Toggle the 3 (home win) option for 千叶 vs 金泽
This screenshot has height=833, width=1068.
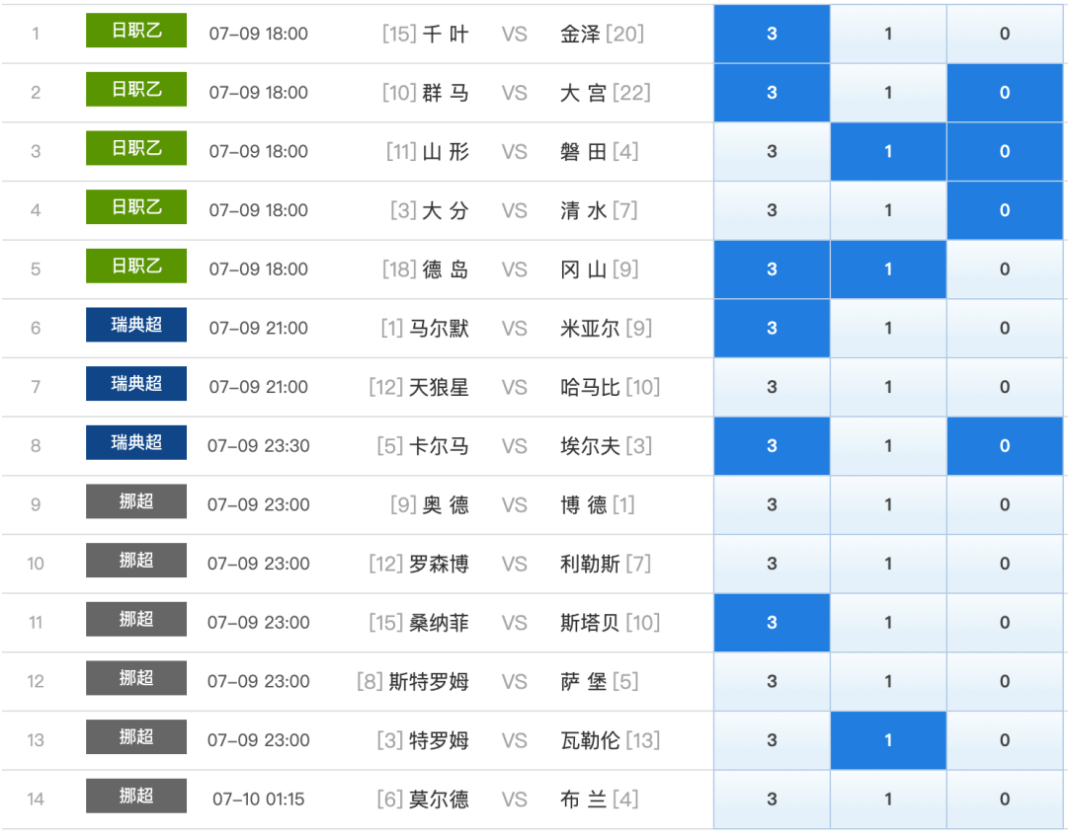(772, 33)
